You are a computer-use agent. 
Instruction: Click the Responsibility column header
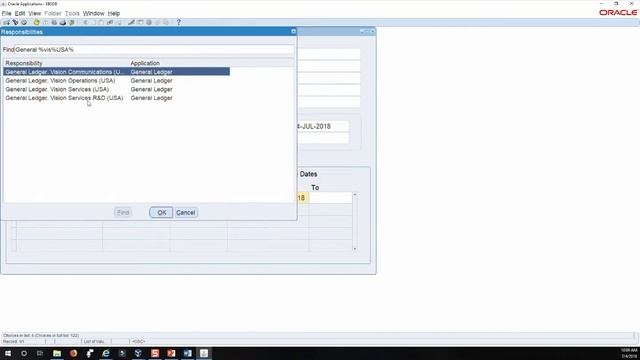(x=24, y=63)
